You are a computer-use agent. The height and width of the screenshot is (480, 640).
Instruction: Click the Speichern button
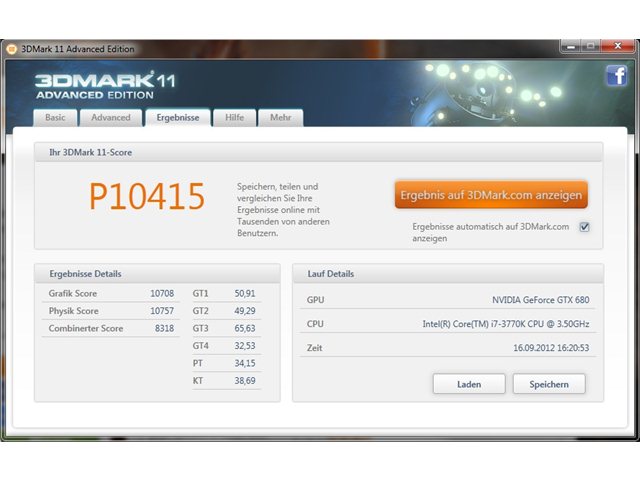(x=549, y=384)
